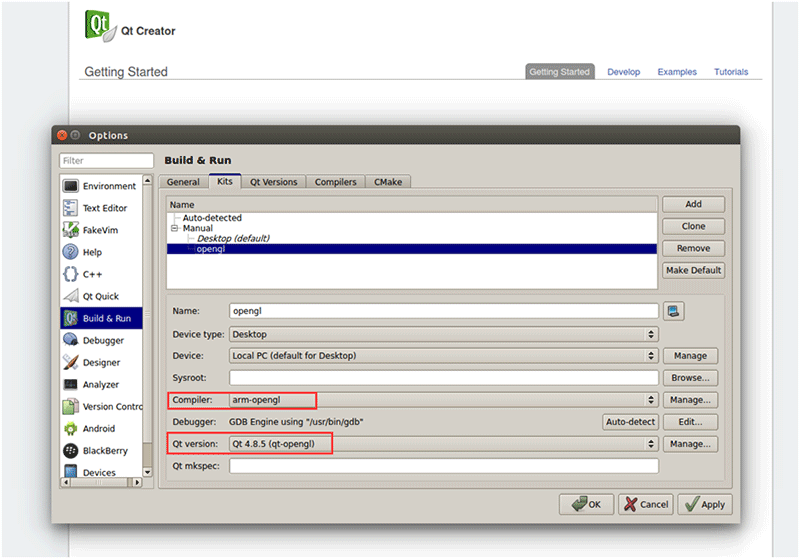This screenshot has width=800, height=559.
Task: Select Build & Run category icon
Action: (x=70, y=318)
